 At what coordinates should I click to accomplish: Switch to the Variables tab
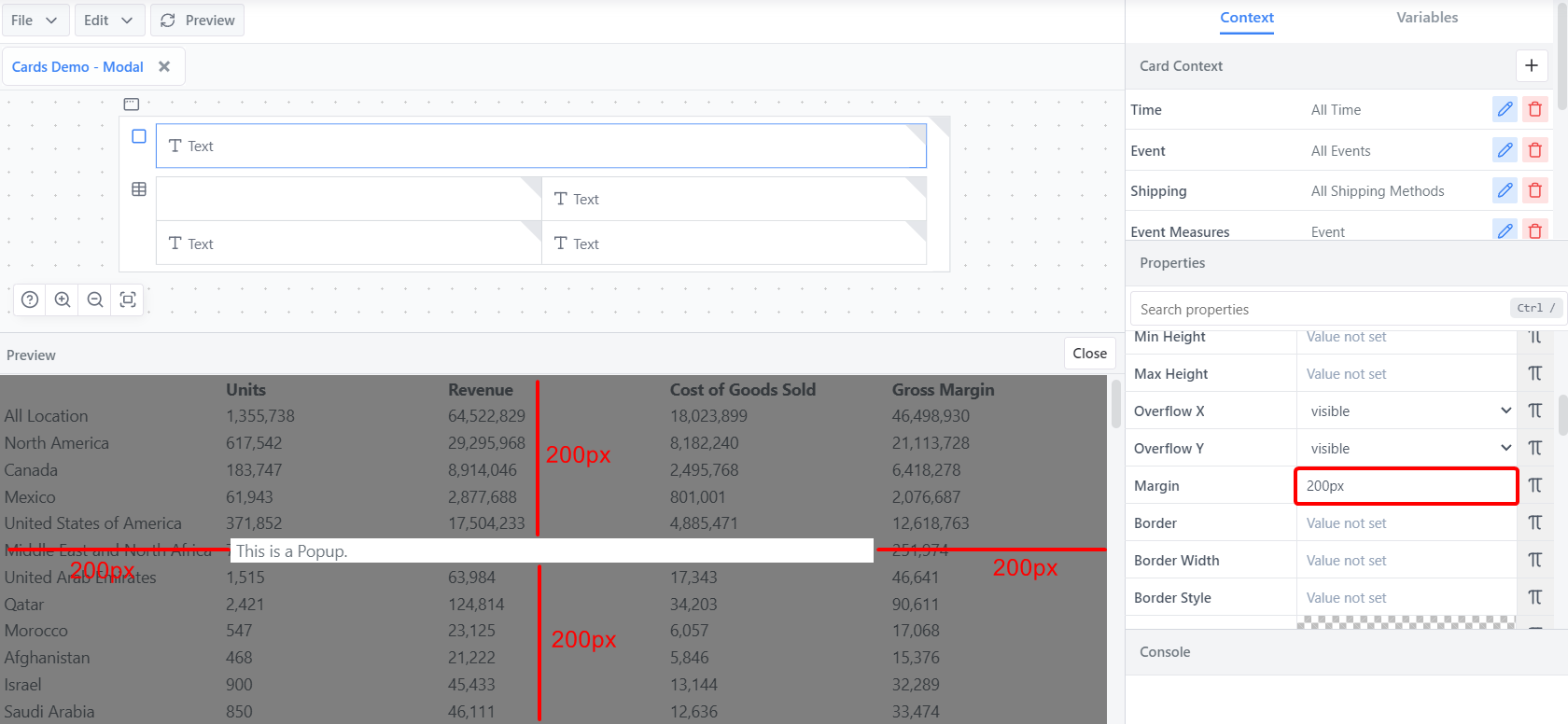click(x=1426, y=18)
